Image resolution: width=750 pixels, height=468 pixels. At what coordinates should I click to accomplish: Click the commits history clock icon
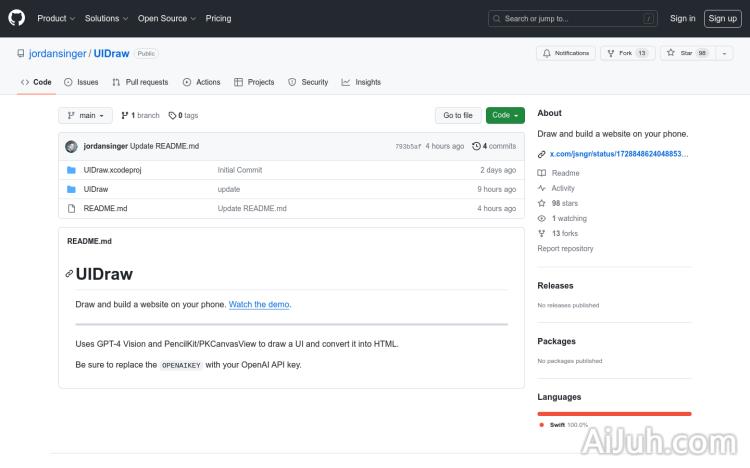click(x=477, y=146)
